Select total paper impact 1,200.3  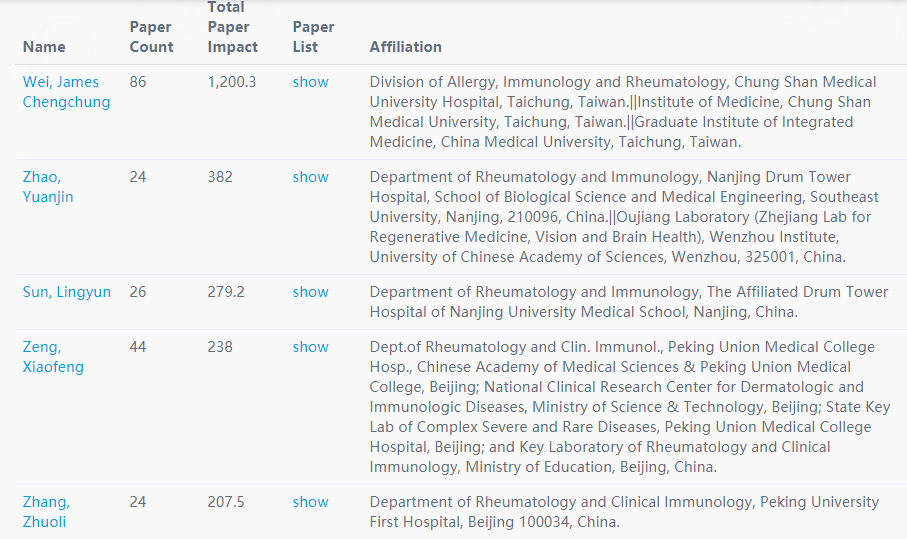tap(232, 82)
